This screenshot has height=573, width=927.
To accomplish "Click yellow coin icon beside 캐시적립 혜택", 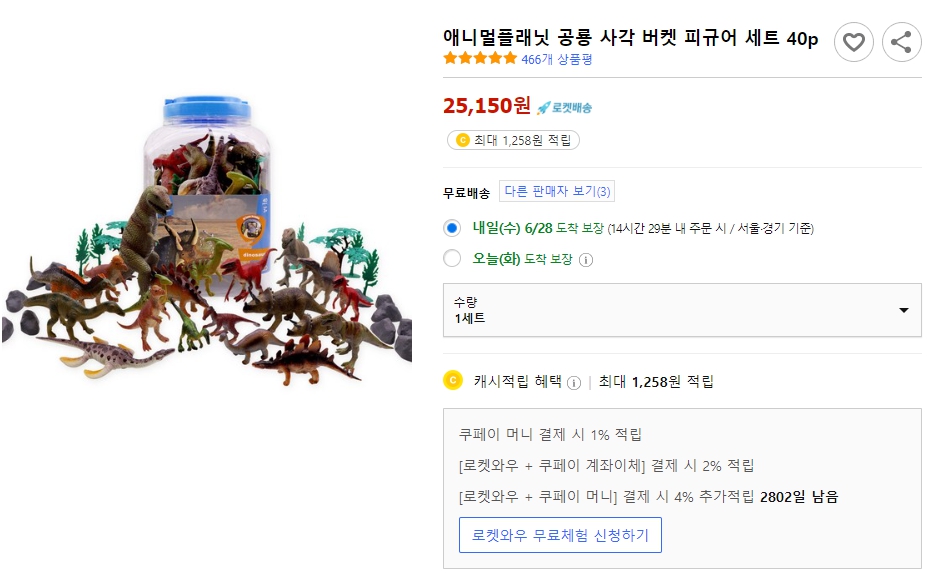I will 453,381.
